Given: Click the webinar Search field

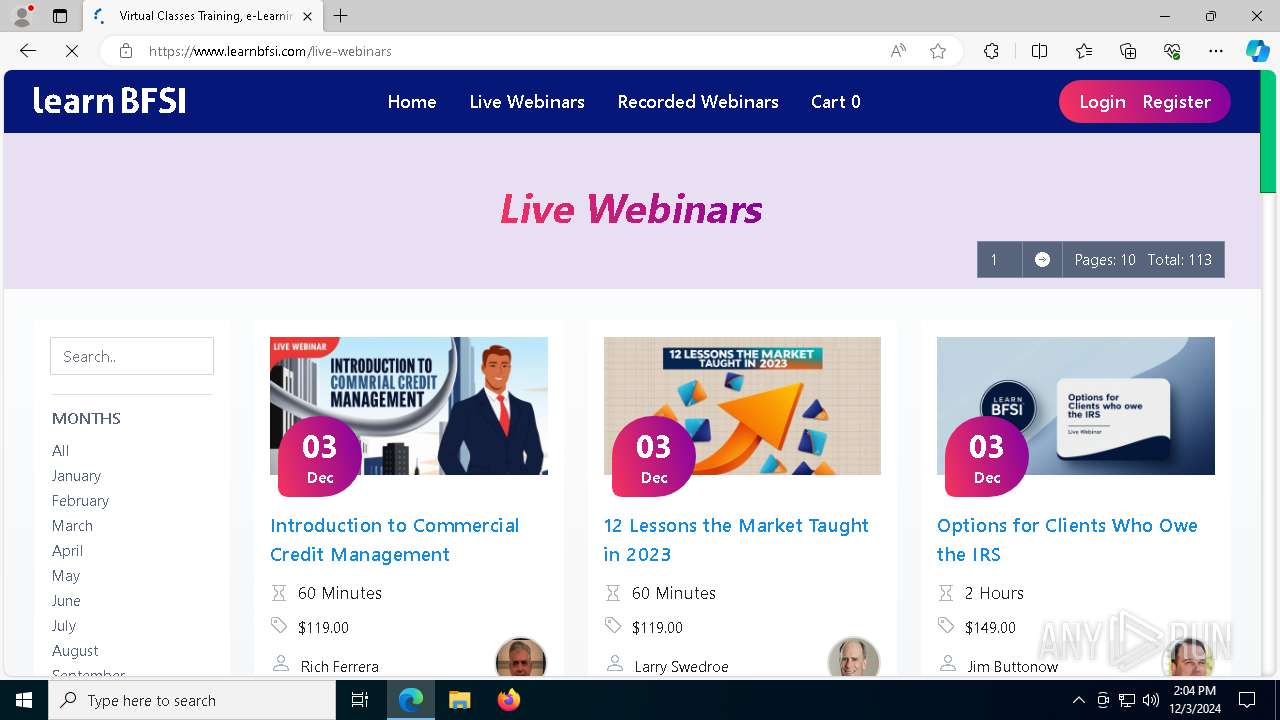Looking at the screenshot, I should [132, 356].
